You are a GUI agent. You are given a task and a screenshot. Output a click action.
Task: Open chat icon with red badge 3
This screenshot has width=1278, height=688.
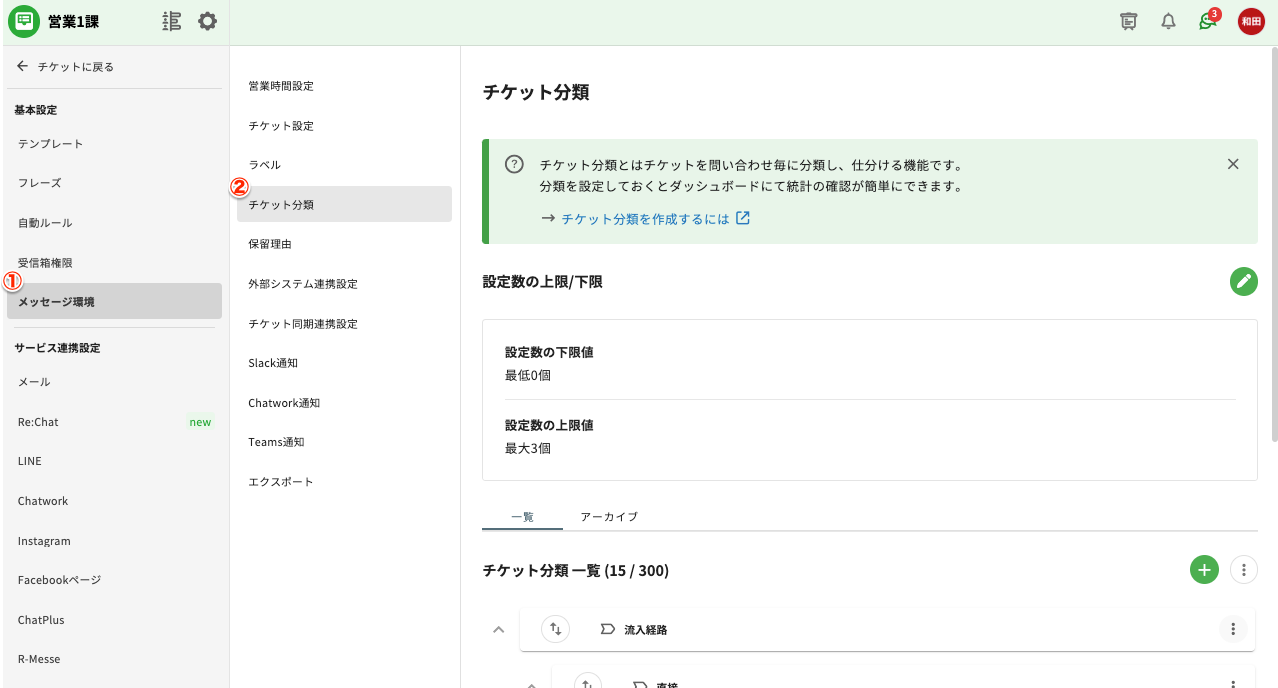click(x=1208, y=22)
